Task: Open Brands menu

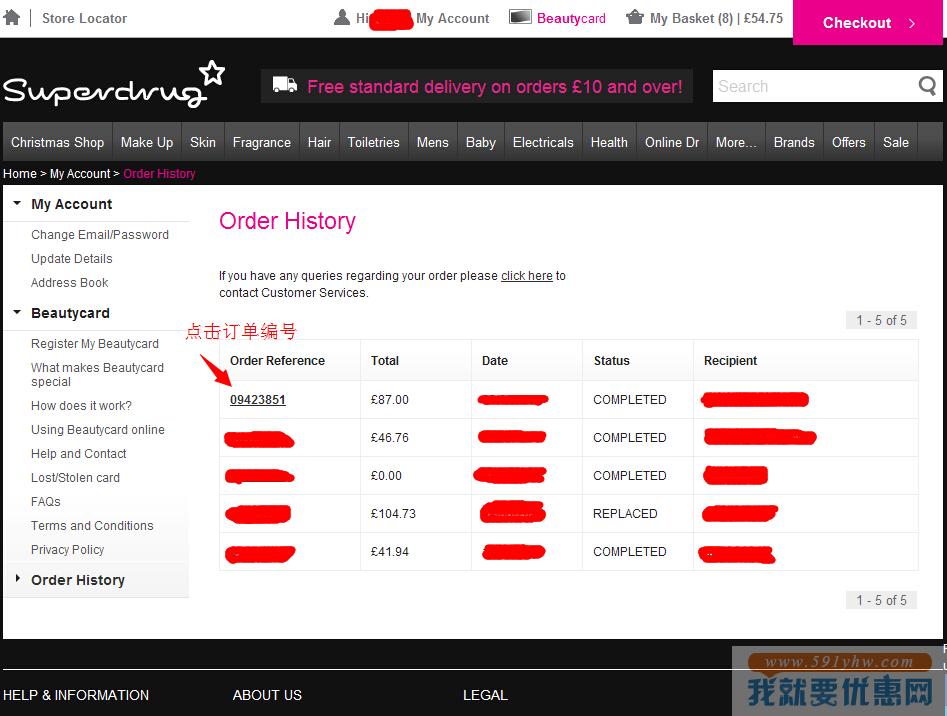Action: pyautogui.click(x=794, y=142)
